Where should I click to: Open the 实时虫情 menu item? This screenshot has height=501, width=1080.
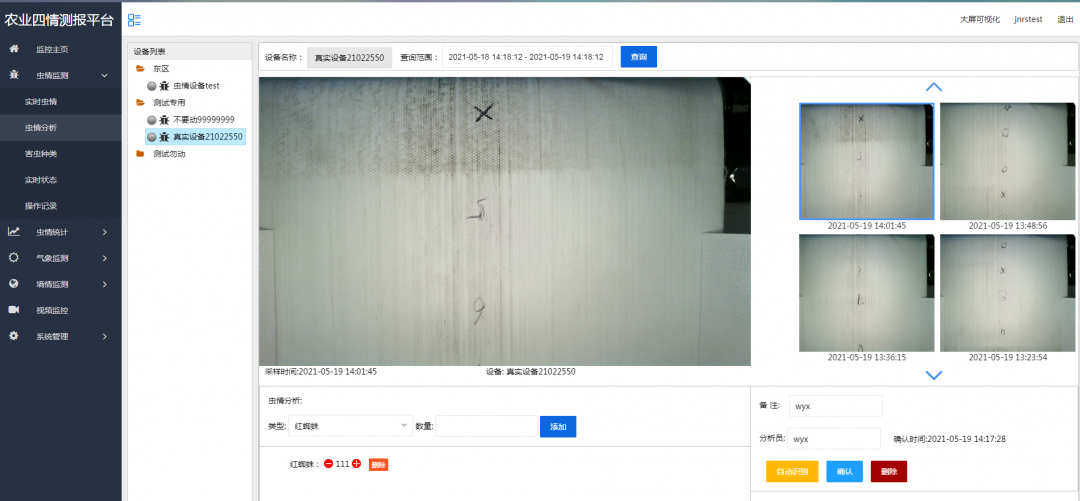(41, 101)
